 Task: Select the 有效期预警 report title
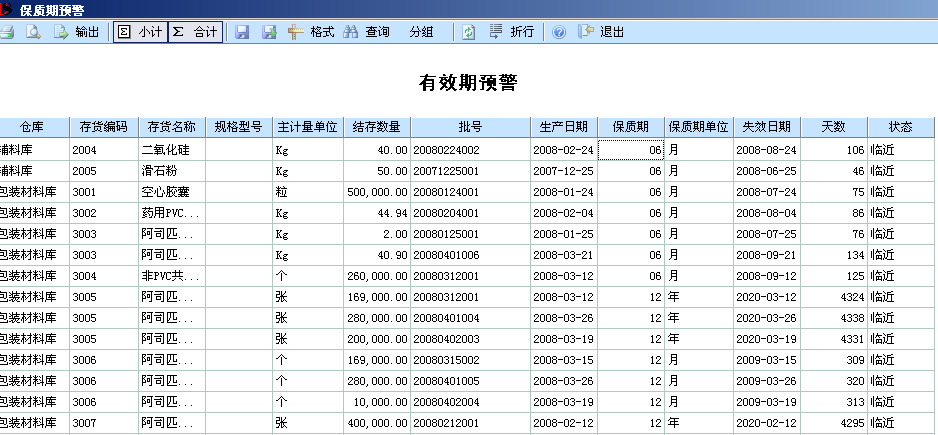click(x=468, y=83)
